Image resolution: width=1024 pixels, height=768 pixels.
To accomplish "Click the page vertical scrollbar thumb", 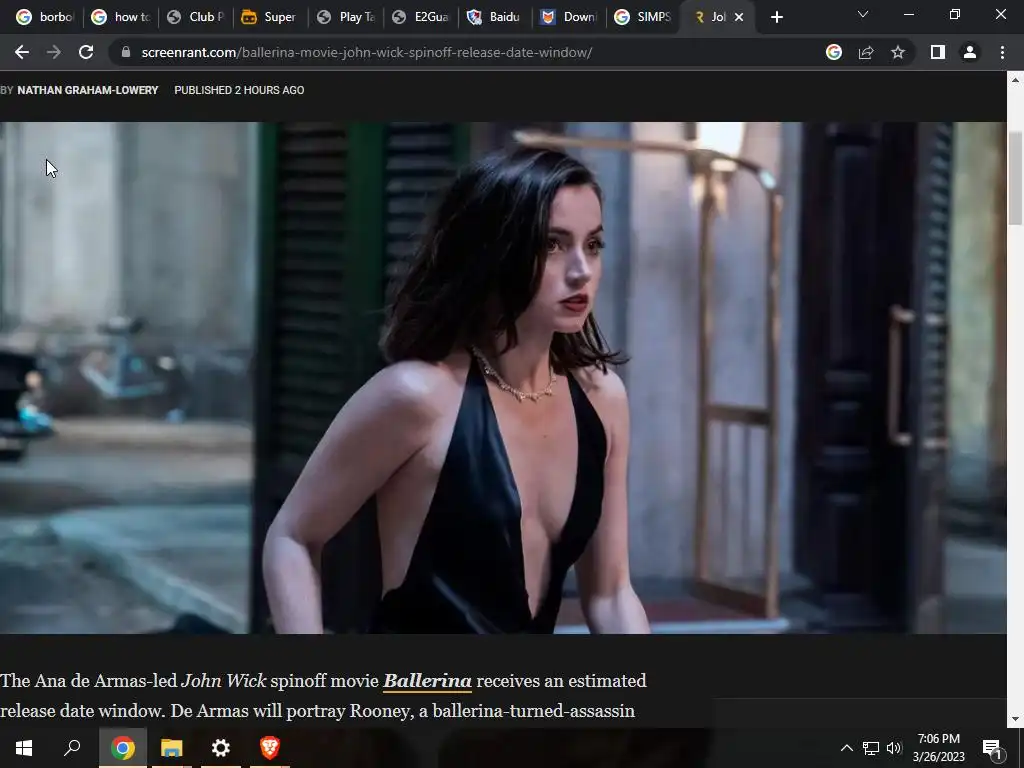I will 1016,178.
